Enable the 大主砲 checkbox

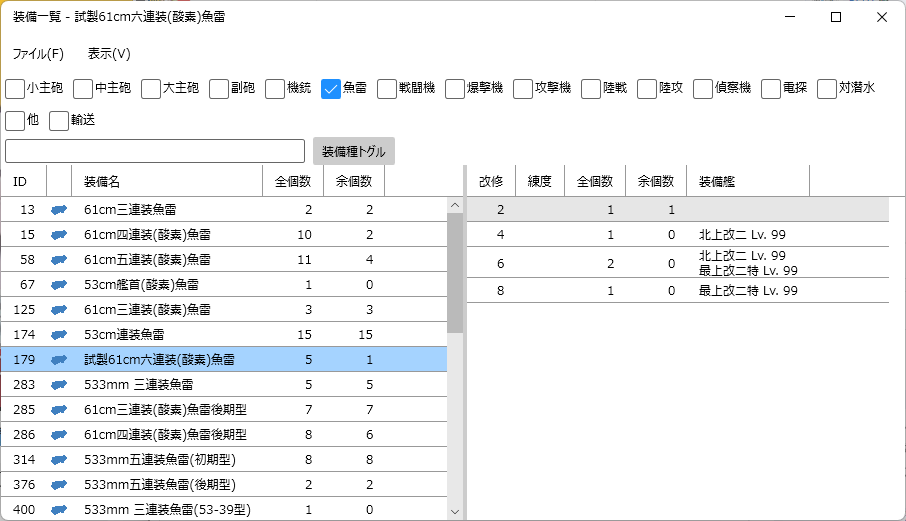(151, 88)
